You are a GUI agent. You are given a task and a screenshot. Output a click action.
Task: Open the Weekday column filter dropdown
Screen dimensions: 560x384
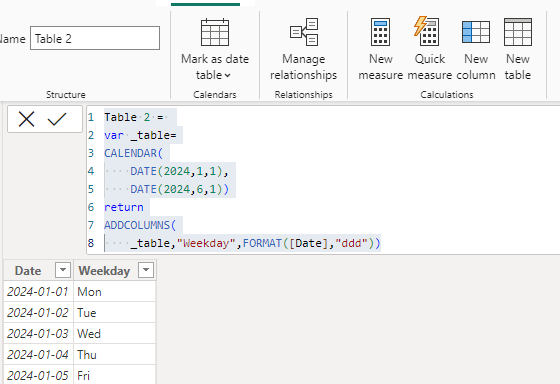tap(146, 270)
